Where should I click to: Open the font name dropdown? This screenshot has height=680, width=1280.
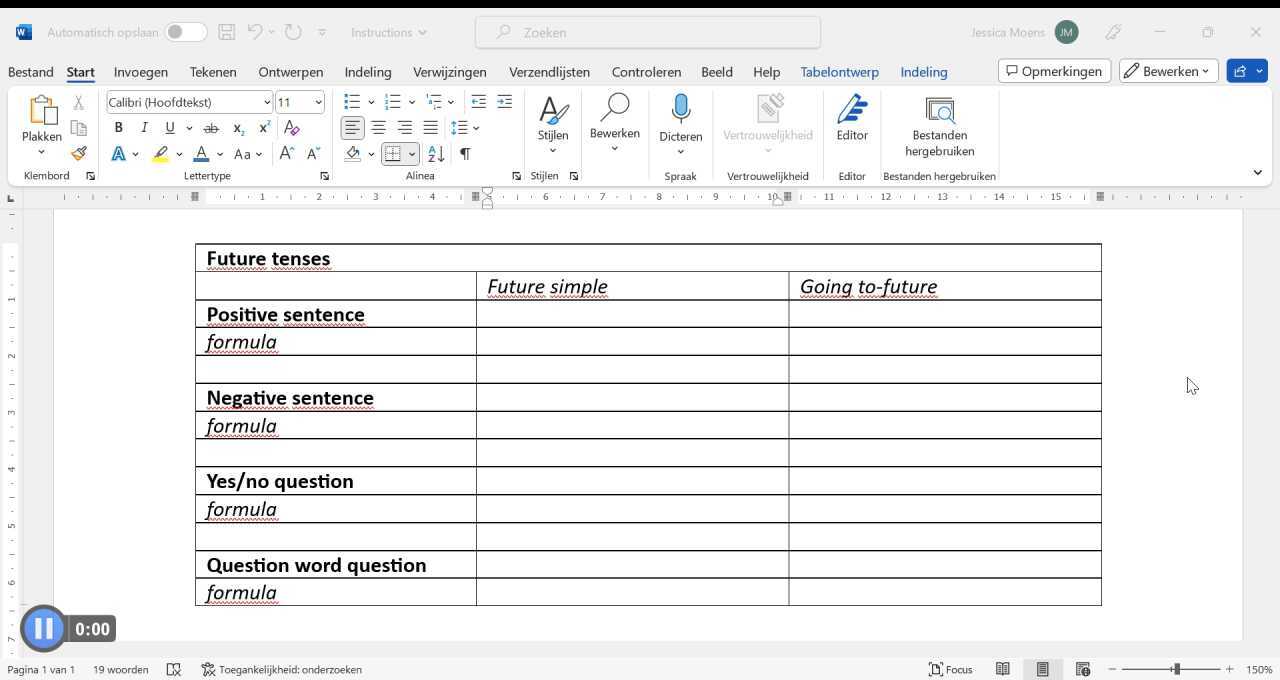tap(267, 102)
